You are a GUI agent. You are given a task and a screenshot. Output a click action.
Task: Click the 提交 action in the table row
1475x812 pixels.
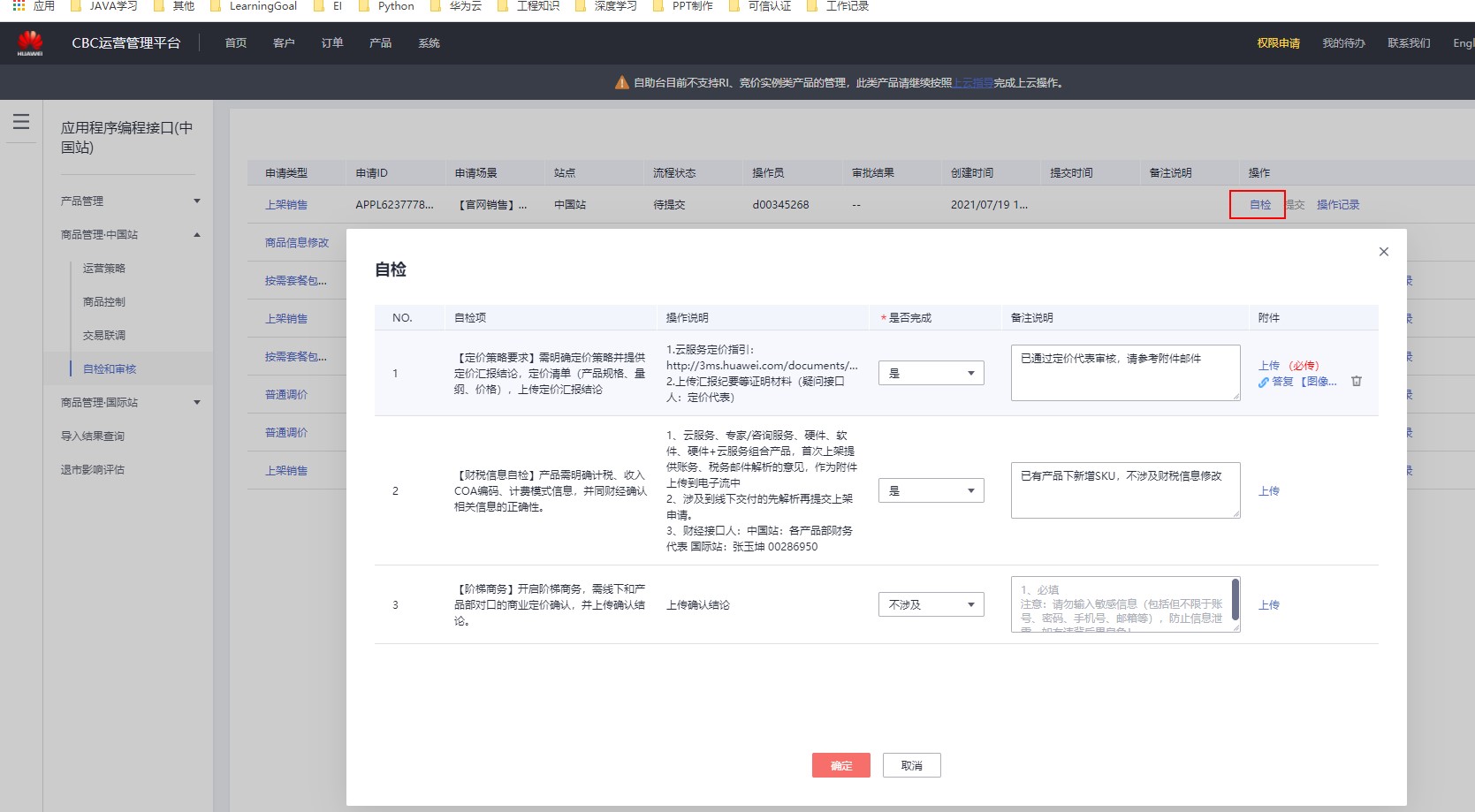pyautogui.click(x=1295, y=205)
